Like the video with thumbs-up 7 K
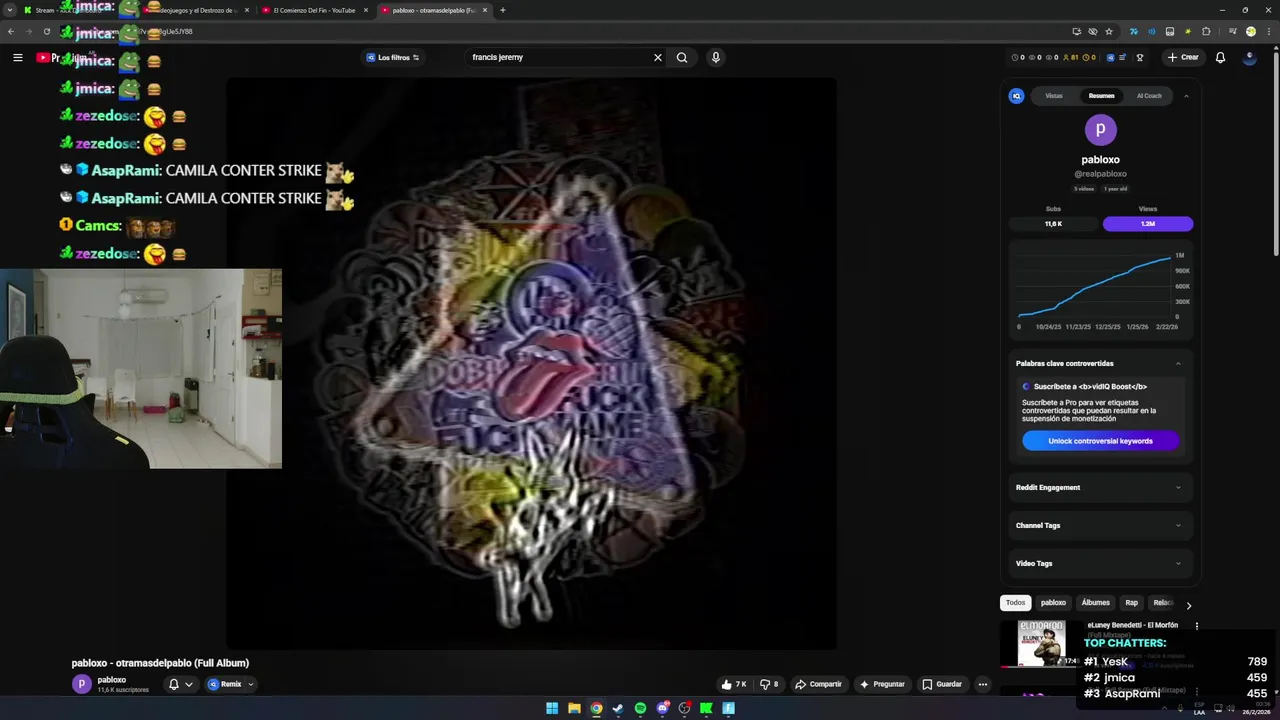Viewport: 1280px width, 720px height. tap(734, 684)
